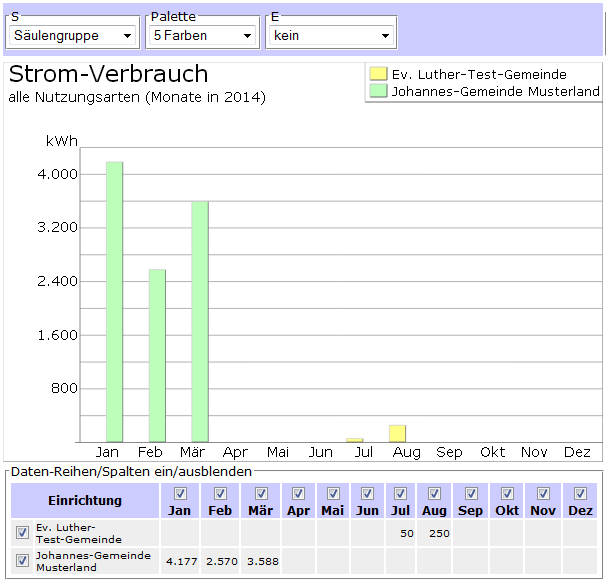
Task: Open the 'kein' effect dropdown
Action: [x=330, y=36]
